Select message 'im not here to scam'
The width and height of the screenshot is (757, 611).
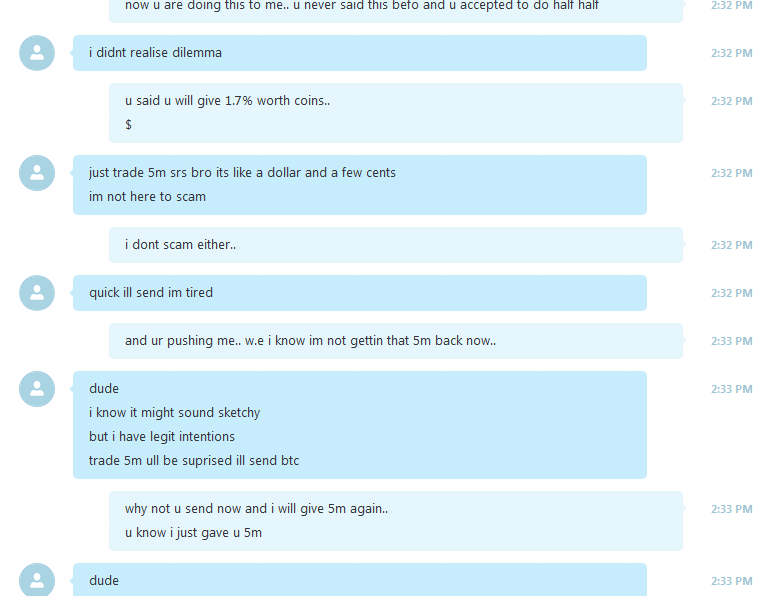click(x=147, y=197)
